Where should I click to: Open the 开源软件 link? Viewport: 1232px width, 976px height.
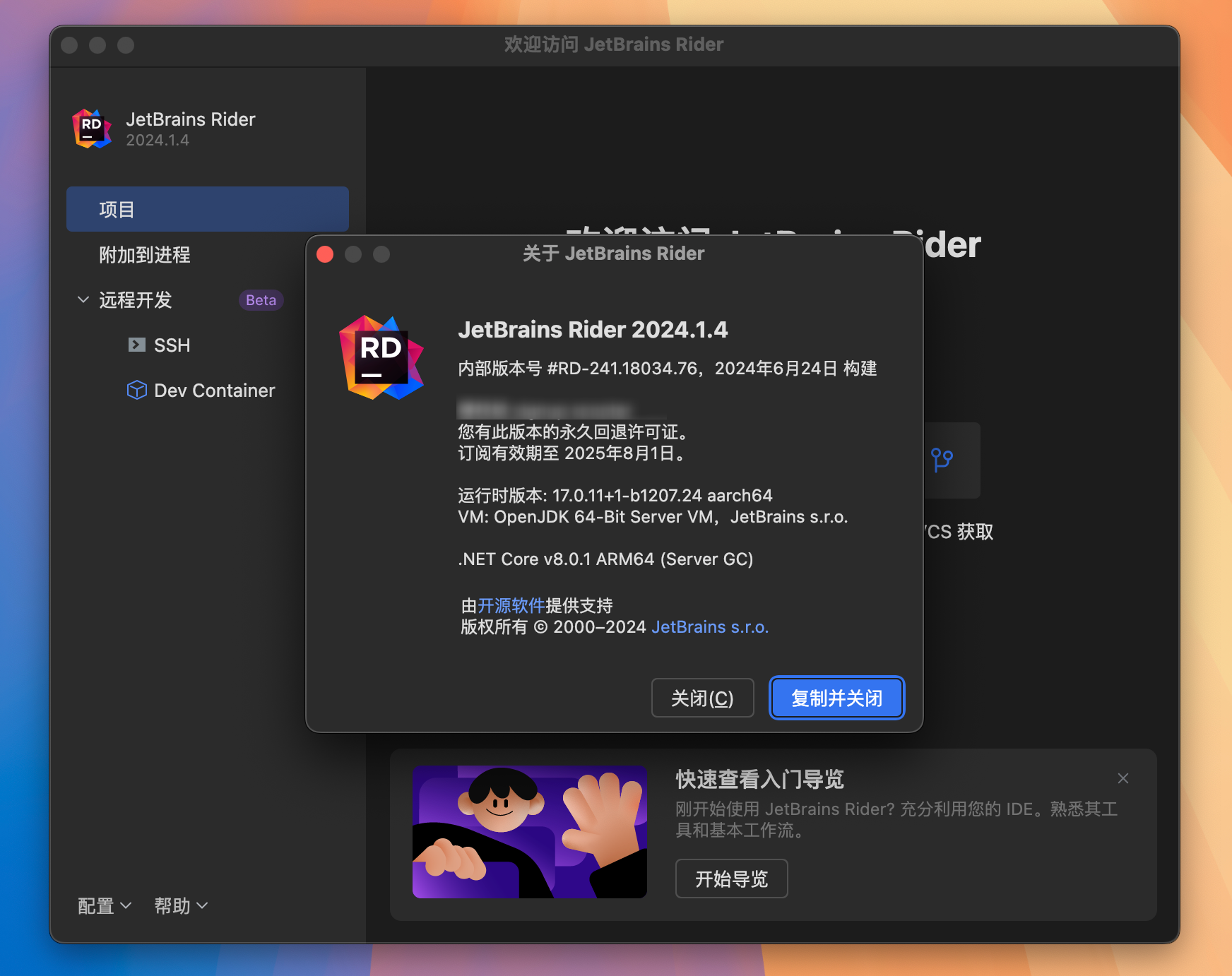point(511,605)
